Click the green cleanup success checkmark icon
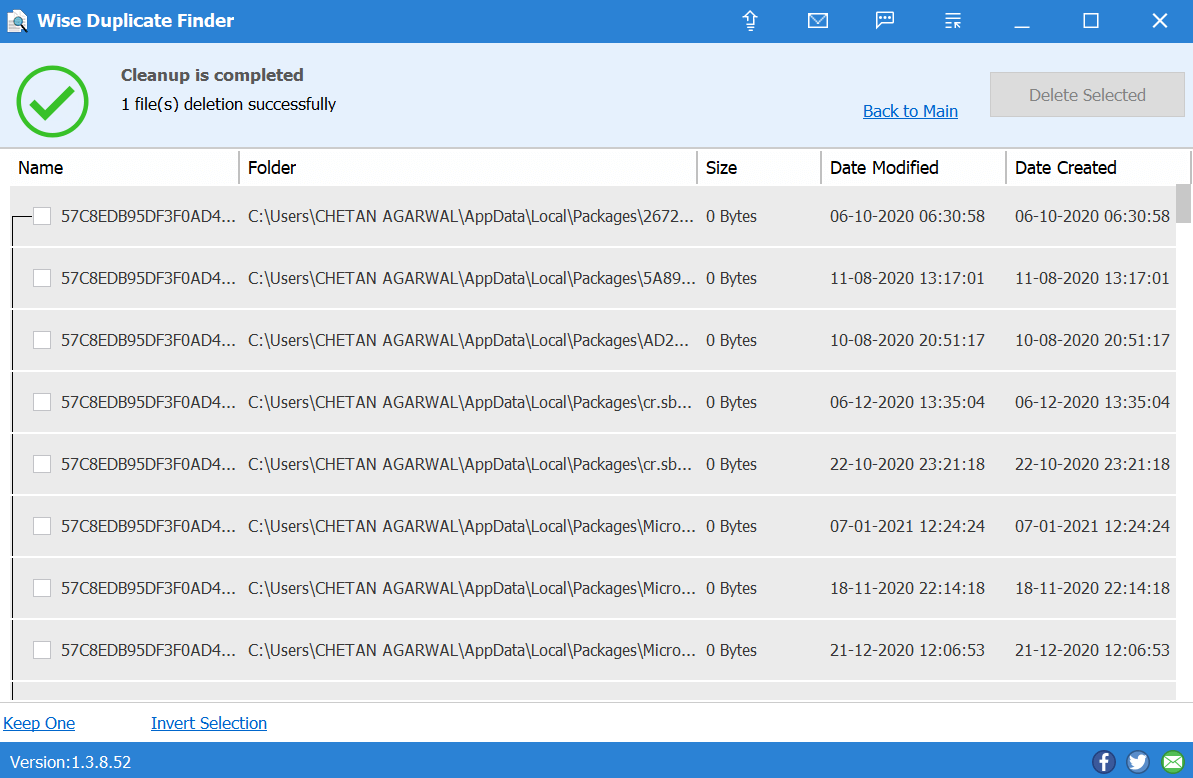Screen dimensions: 1193x778 (x=52, y=101)
